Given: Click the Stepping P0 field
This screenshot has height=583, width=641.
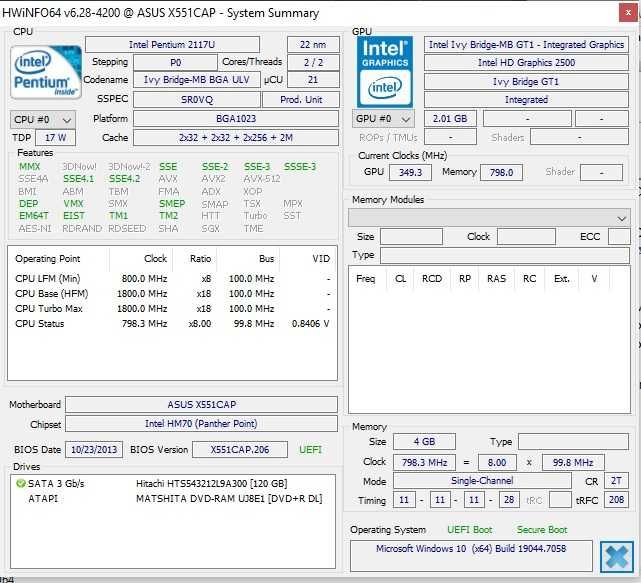Looking at the screenshot, I should [175, 63].
